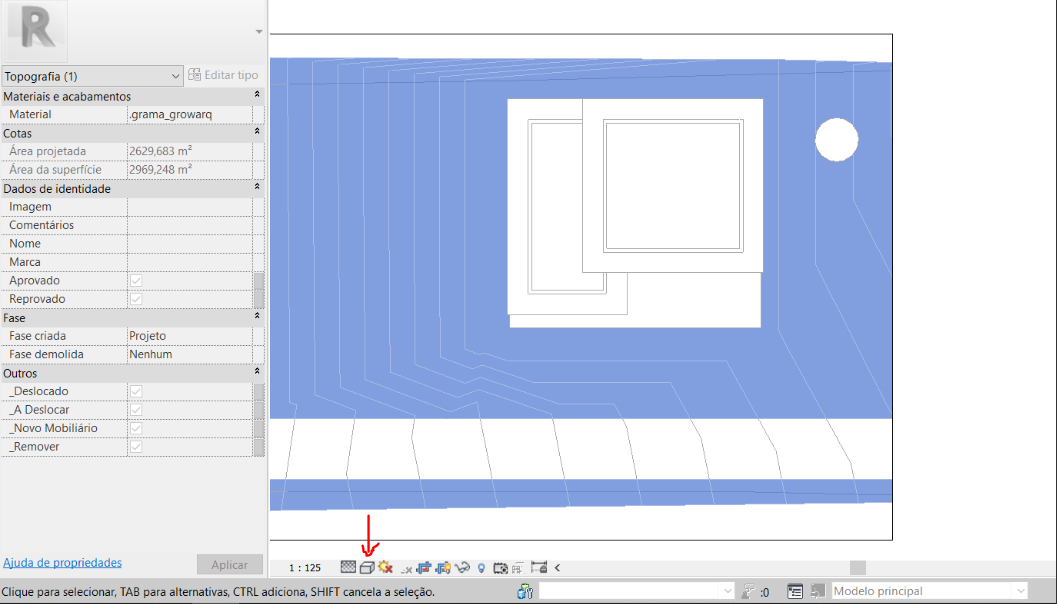Click the 1:125 view scale control
The width and height of the screenshot is (1057, 604).
coord(304,567)
